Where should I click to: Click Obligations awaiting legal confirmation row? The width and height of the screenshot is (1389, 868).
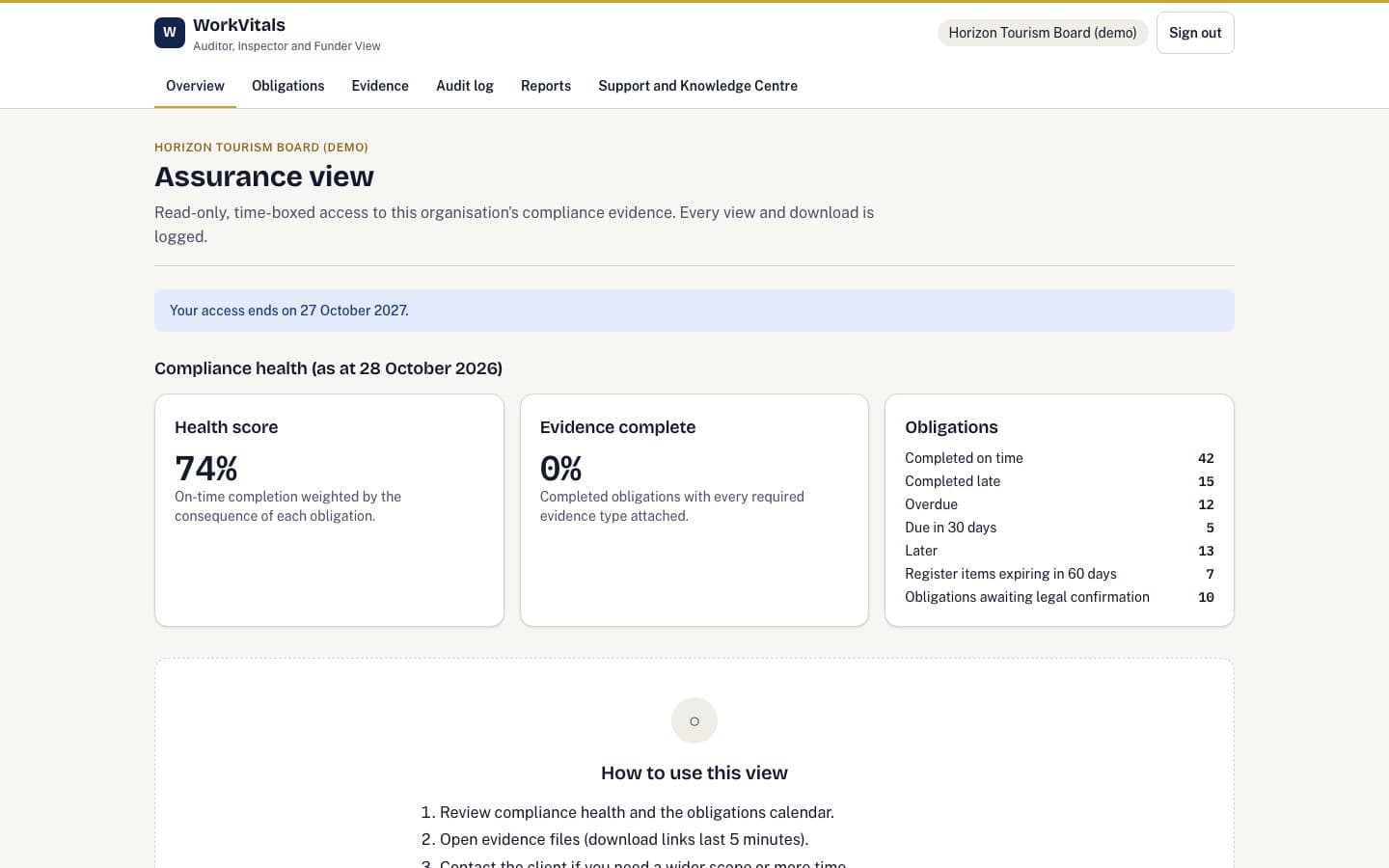coord(1059,597)
